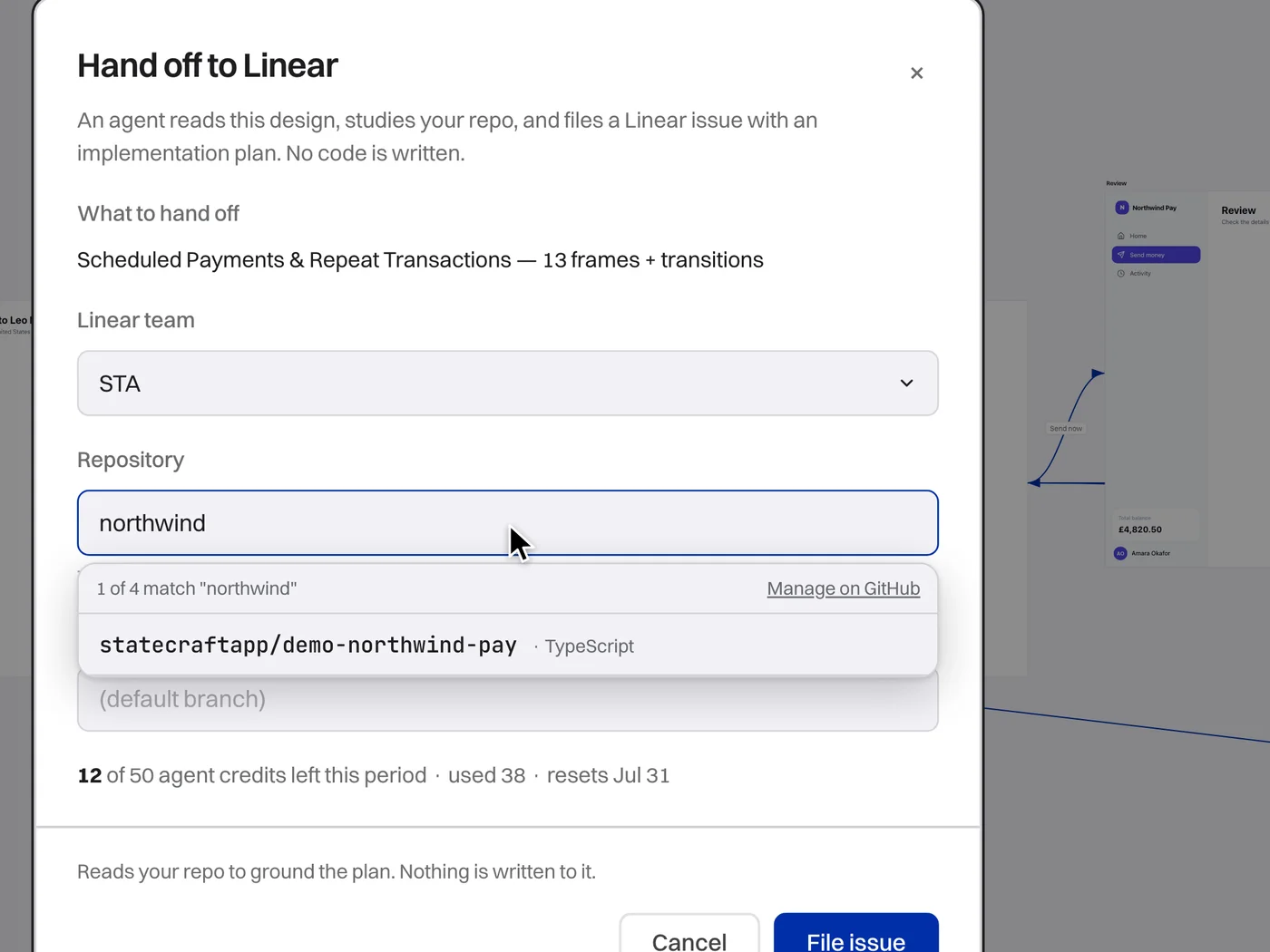Click the Repository search field
The width and height of the screenshot is (1270, 952).
pos(508,523)
